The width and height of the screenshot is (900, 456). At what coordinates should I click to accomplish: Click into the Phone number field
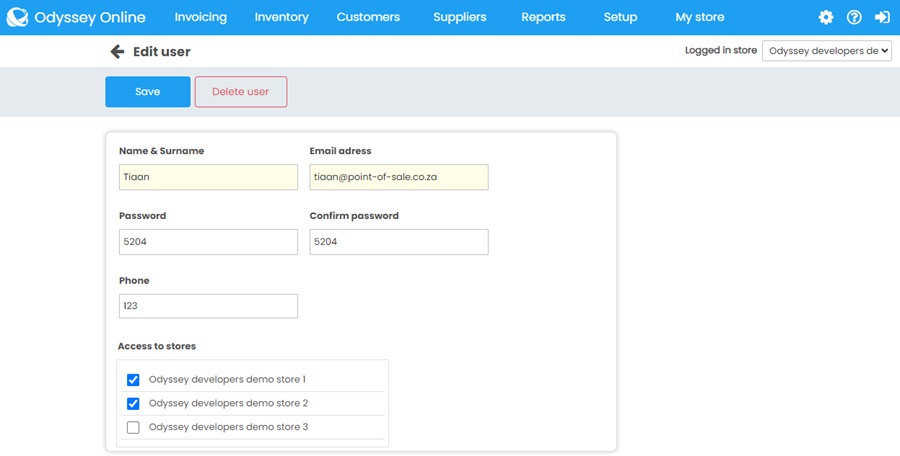pos(208,306)
